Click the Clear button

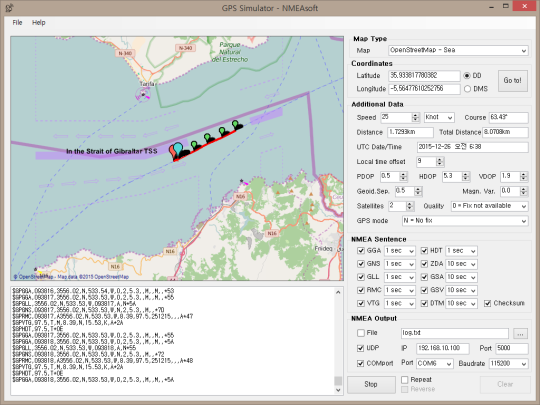[505, 384]
